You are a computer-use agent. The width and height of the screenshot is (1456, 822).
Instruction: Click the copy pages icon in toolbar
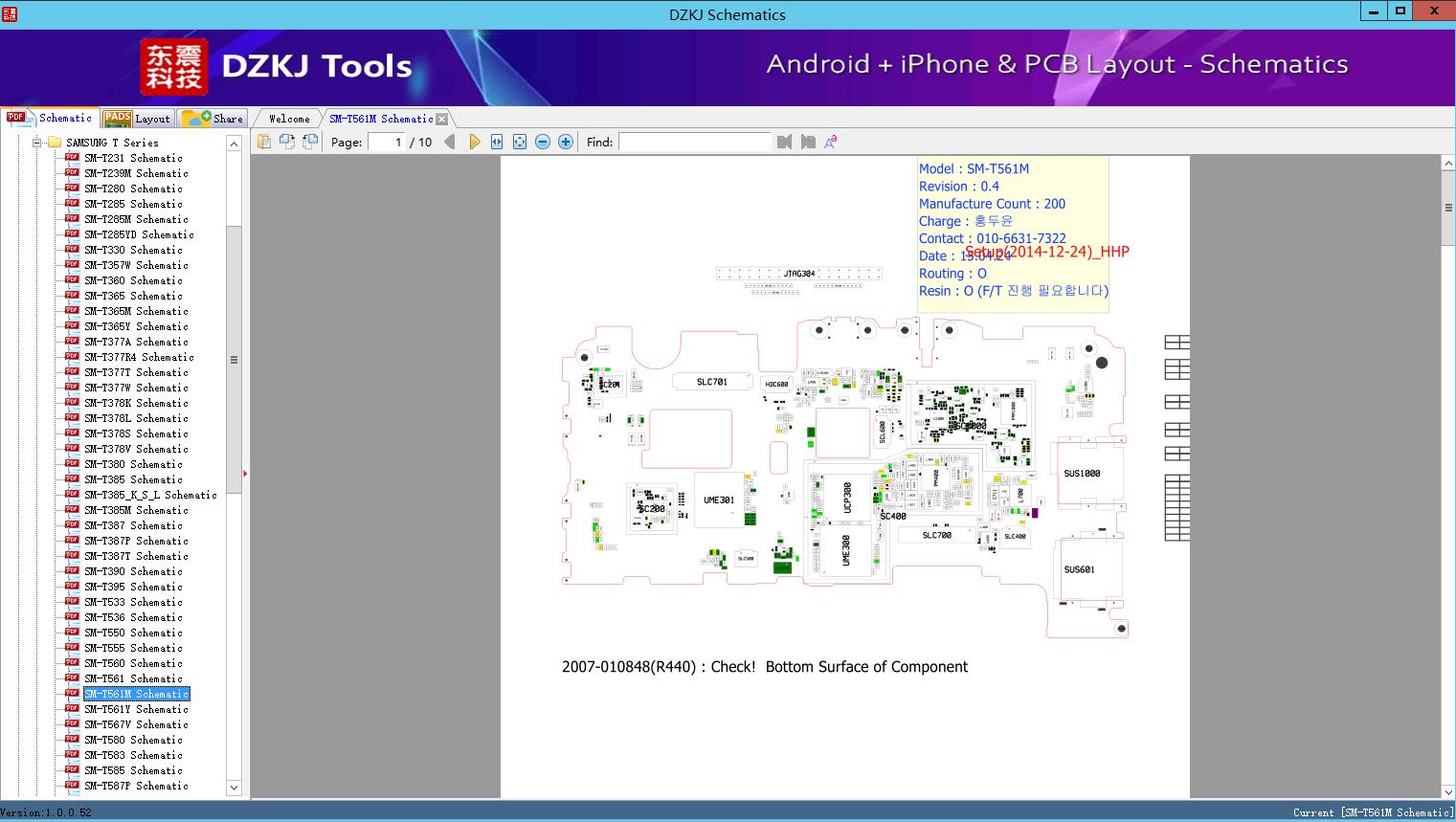point(264,142)
